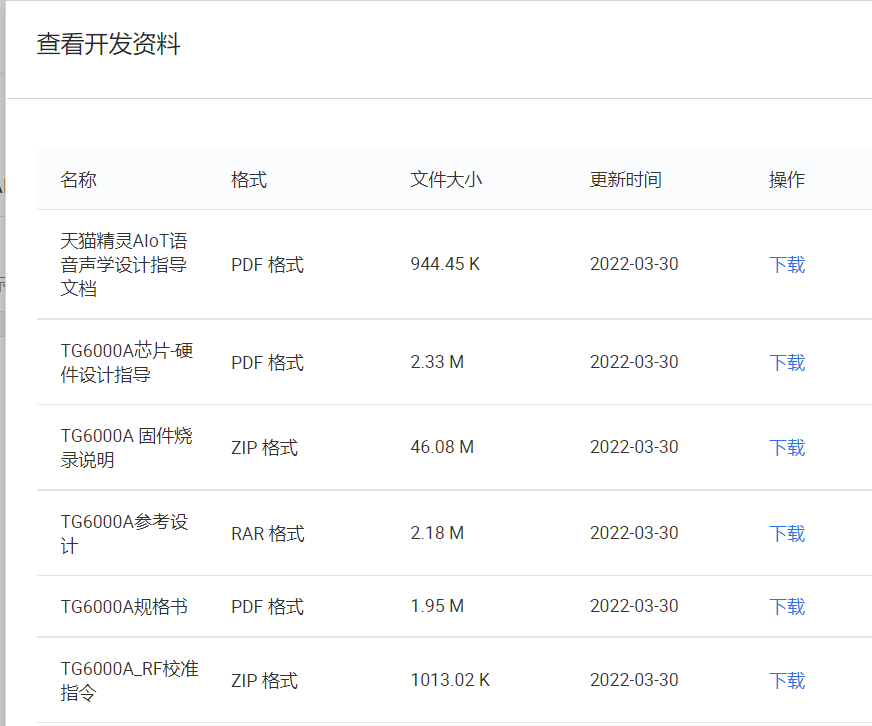Click the 2022-03-30 date of TG6000A参考设计
The height and width of the screenshot is (726, 872).
[x=634, y=533]
